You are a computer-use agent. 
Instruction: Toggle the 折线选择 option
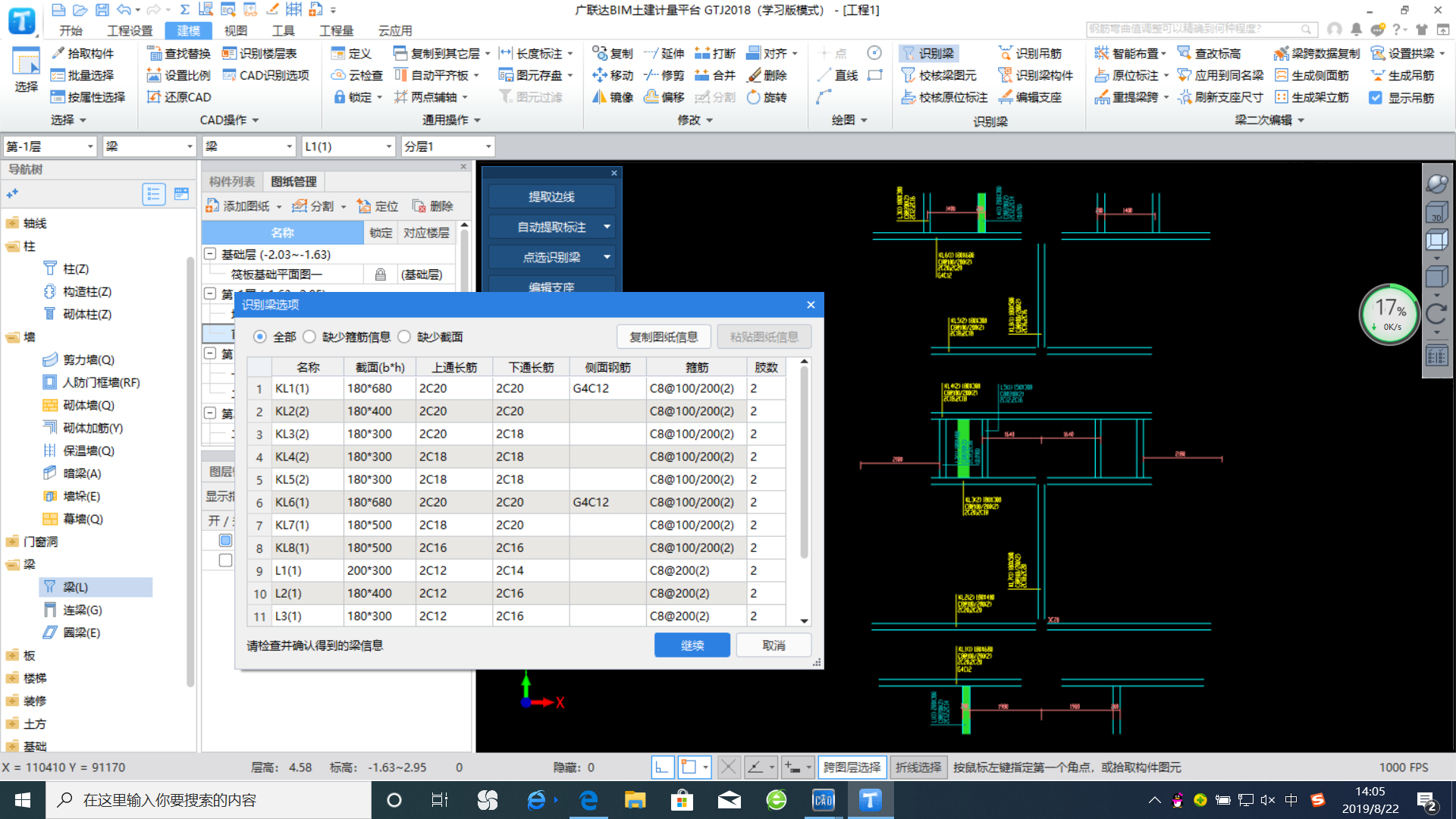pos(918,767)
